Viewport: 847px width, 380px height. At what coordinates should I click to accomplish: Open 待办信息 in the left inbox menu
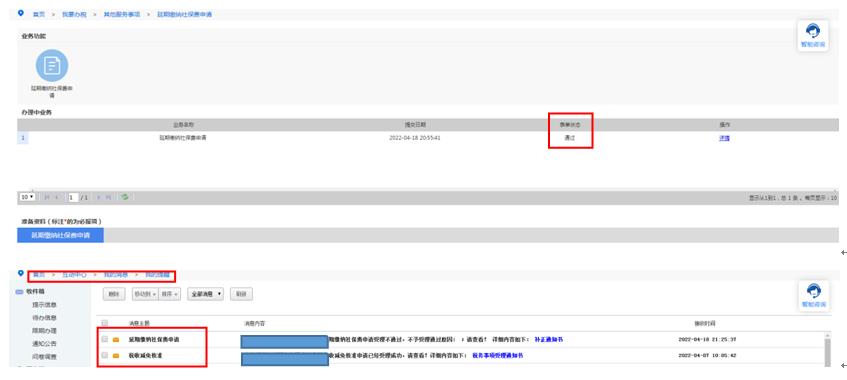[x=44, y=318]
